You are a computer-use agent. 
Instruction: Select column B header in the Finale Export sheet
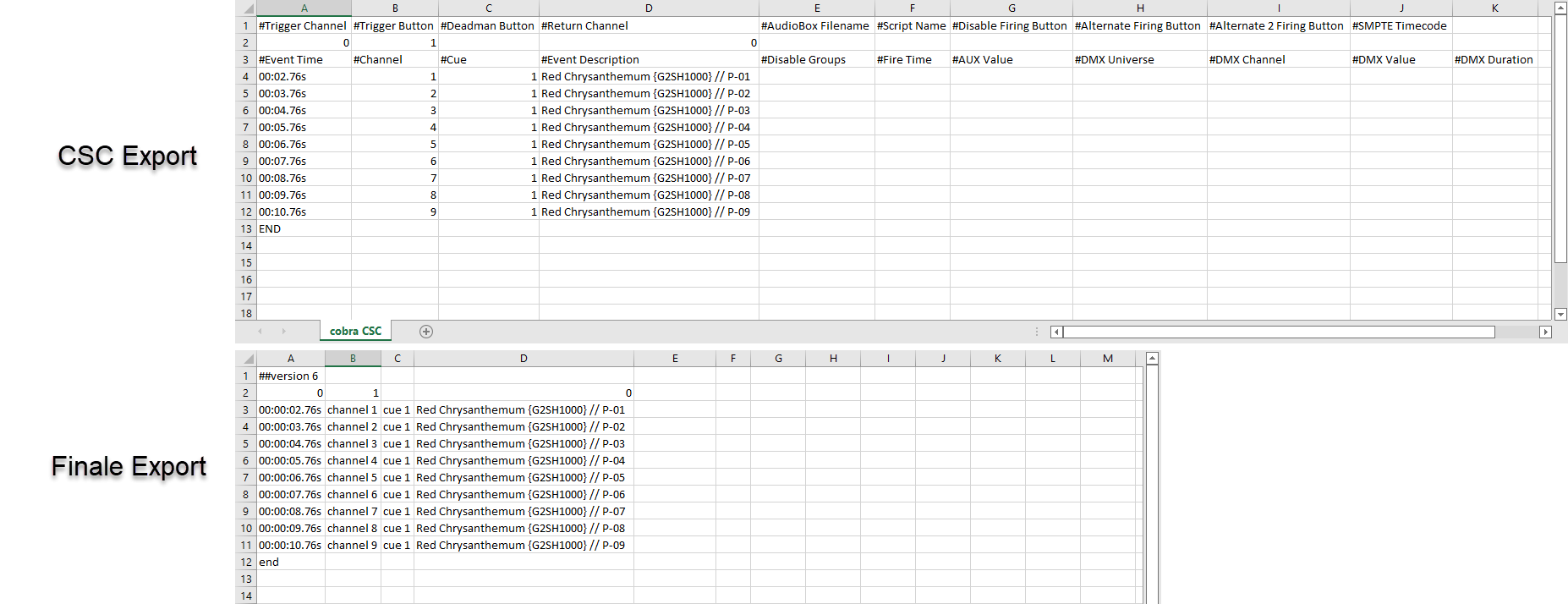pyautogui.click(x=353, y=359)
